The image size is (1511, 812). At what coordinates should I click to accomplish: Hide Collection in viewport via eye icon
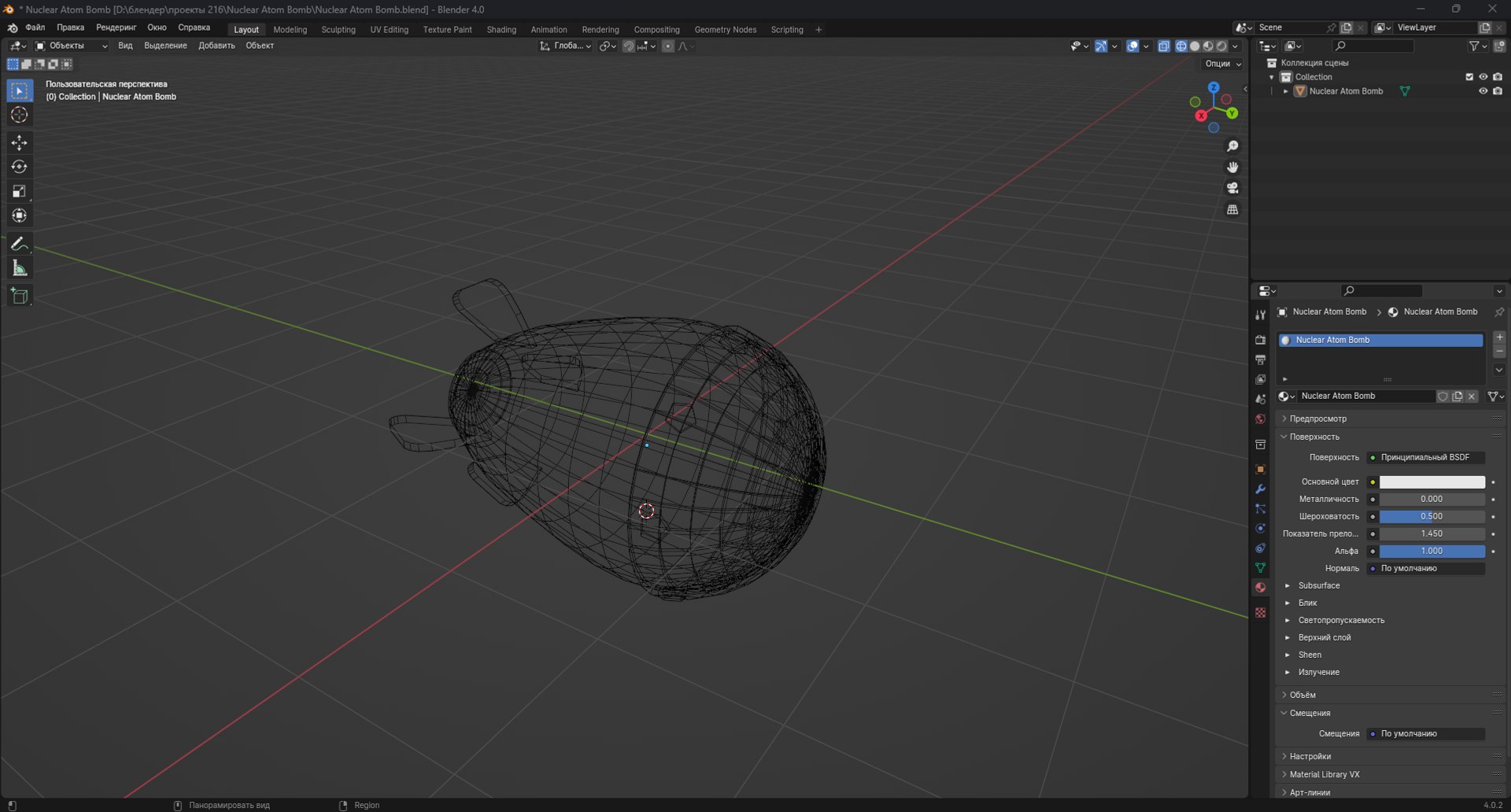tap(1483, 77)
